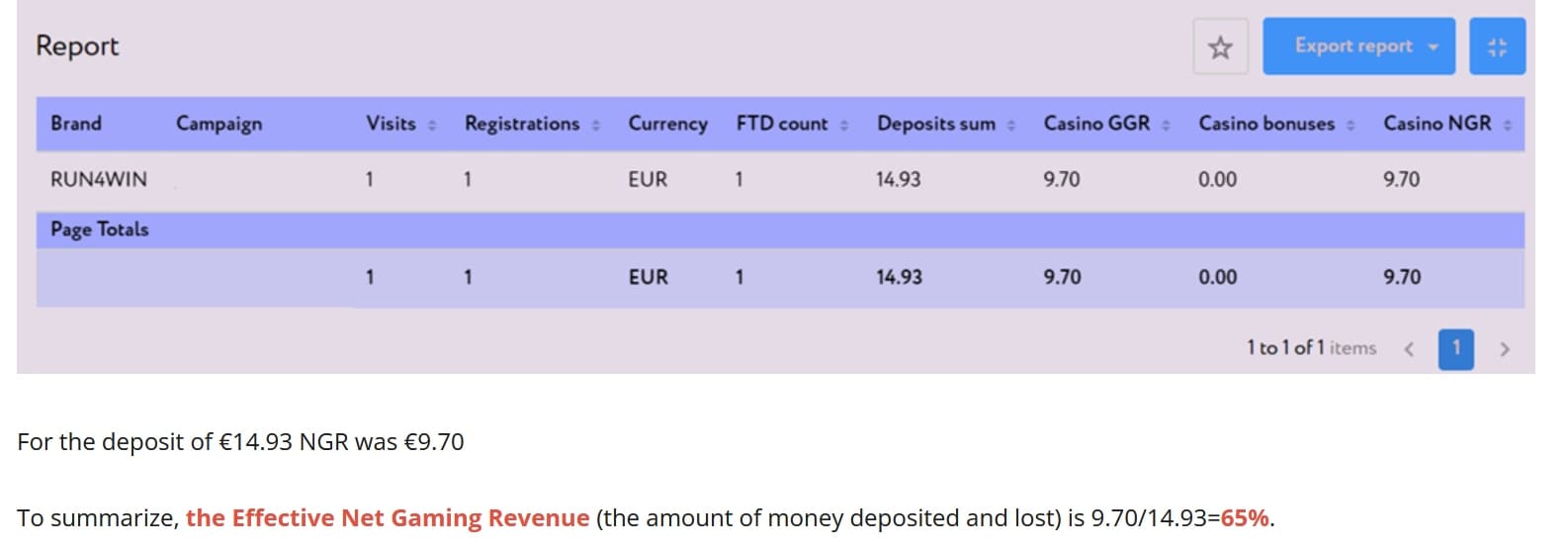Select page 1 in pagination
The image size is (1568, 550).
click(x=1455, y=348)
